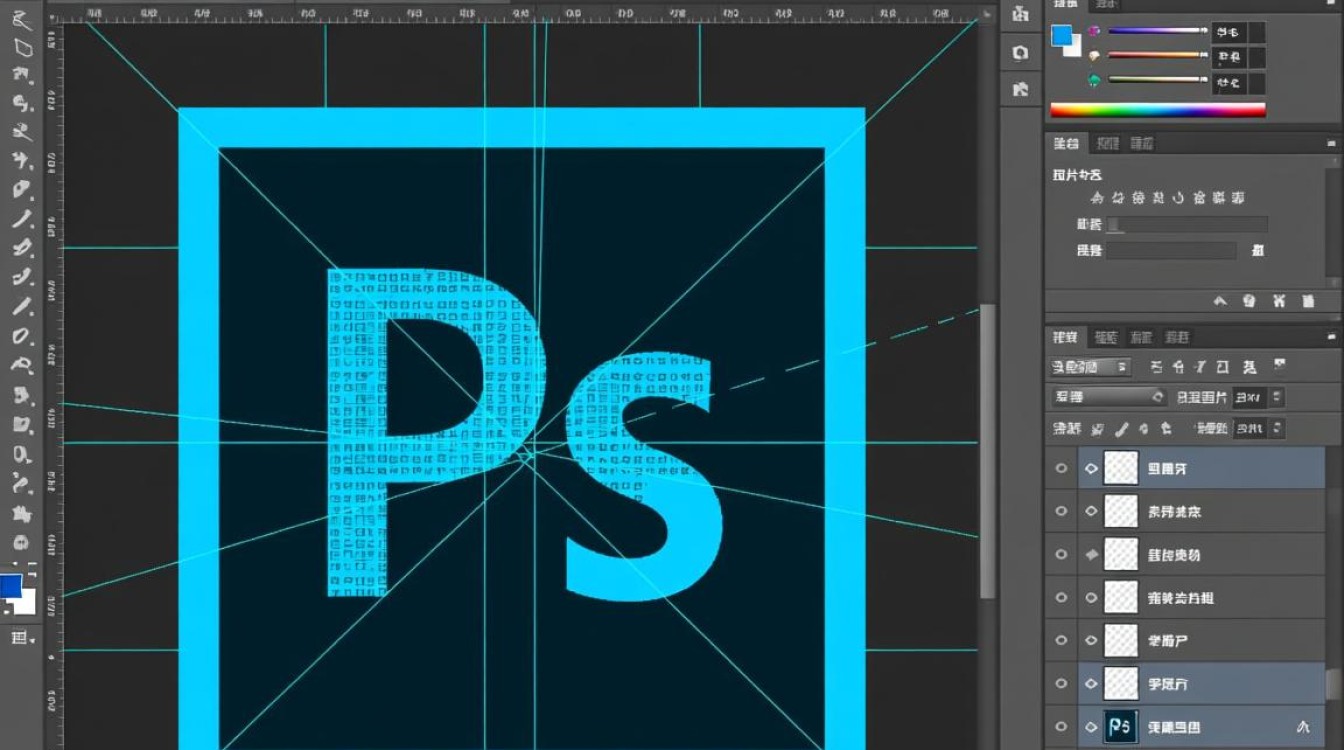Switch to the first tab of the Layers panel
Image resolution: width=1344 pixels, height=750 pixels.
[x=1067, y=337]
